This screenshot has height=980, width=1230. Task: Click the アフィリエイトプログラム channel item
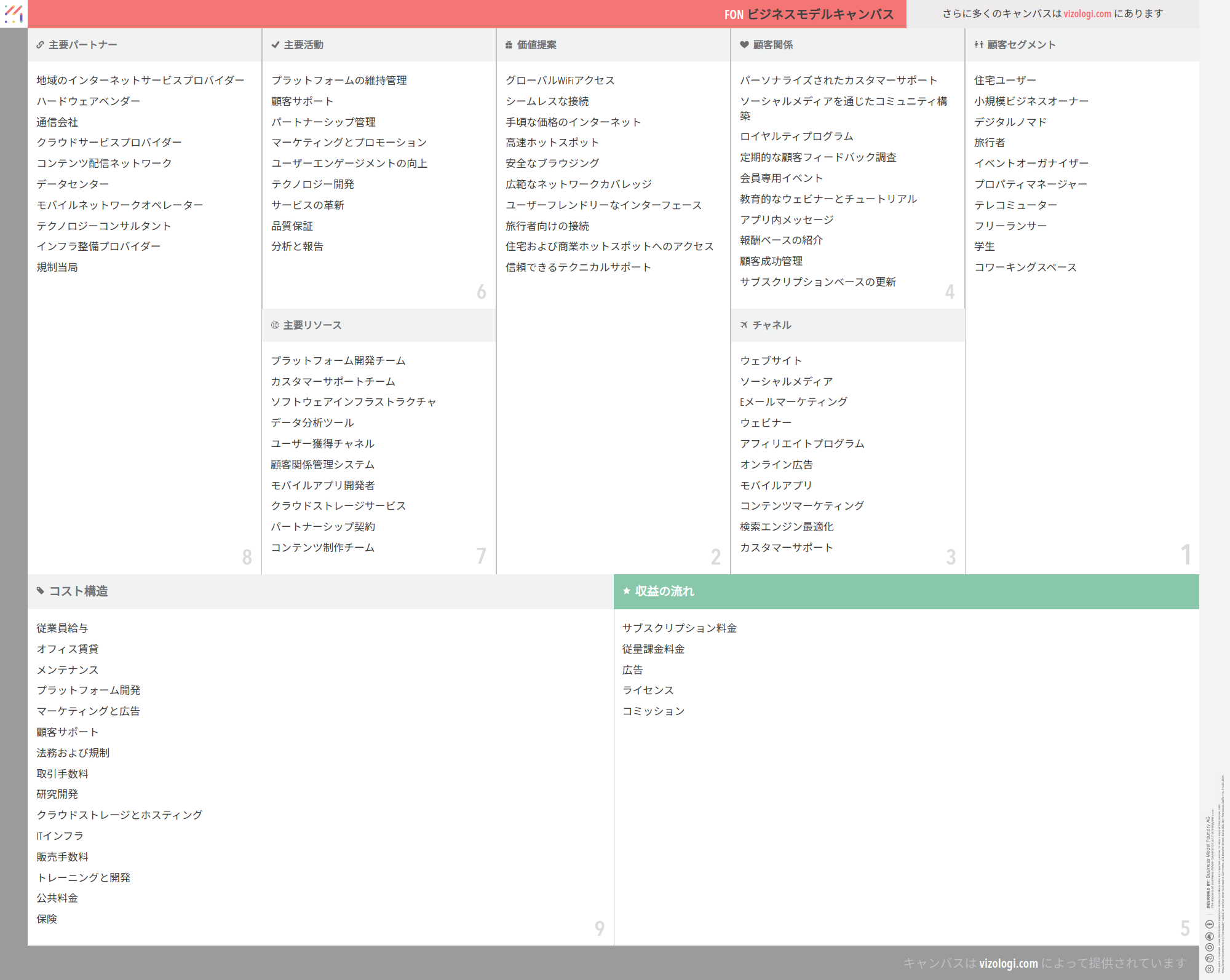tap(802, 444)
